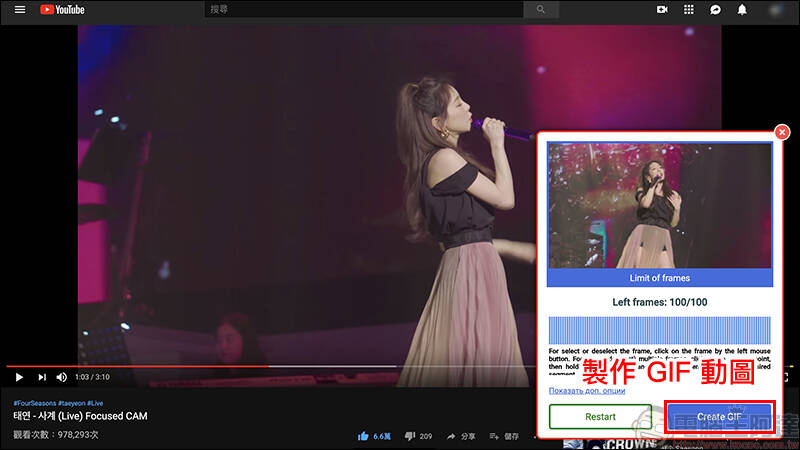800x450 pixels.
Task: Click the #Live hashtag link
Action: coord(95,403)
